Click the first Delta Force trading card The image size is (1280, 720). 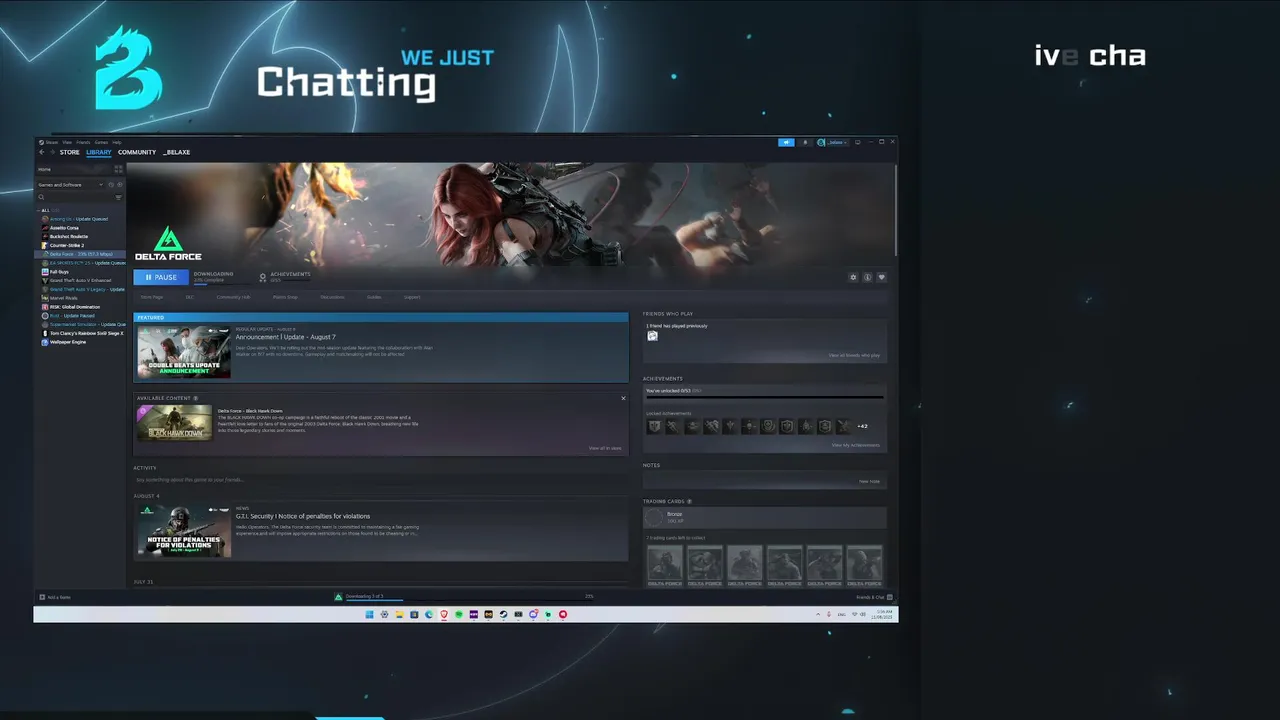665,566
